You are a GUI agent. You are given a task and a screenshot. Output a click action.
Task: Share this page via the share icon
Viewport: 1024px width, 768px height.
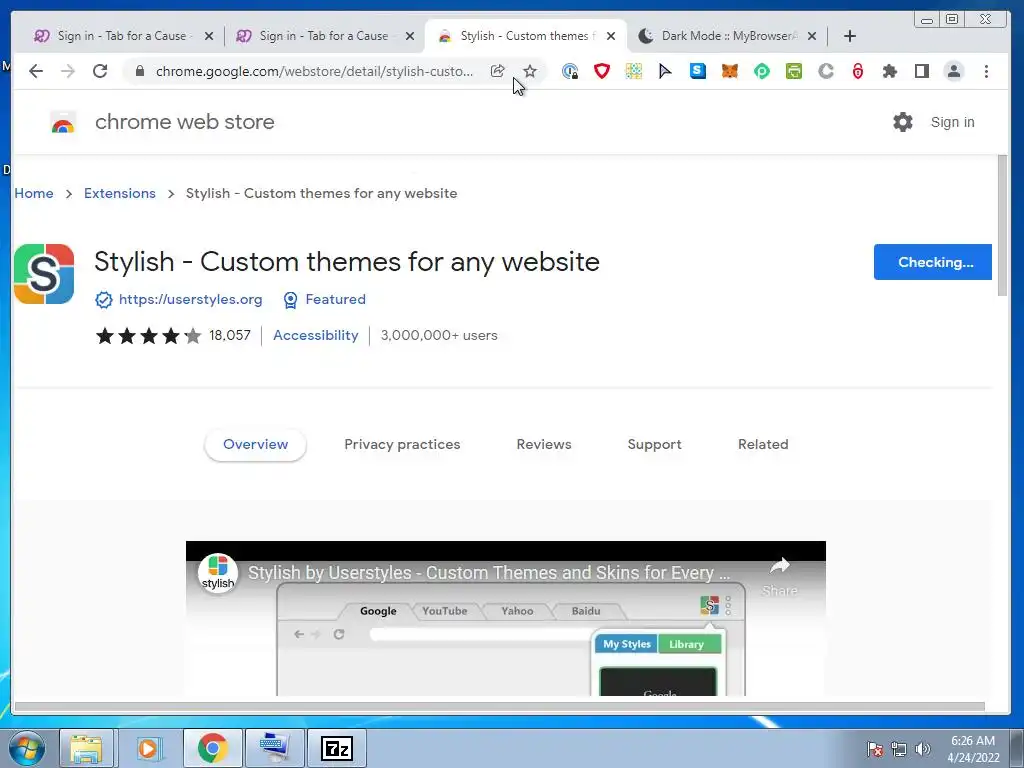pos(498,71)
